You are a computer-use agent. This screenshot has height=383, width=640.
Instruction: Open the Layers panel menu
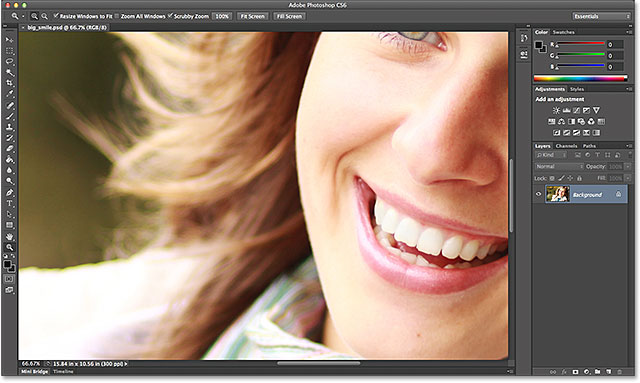tap(629, 146)
